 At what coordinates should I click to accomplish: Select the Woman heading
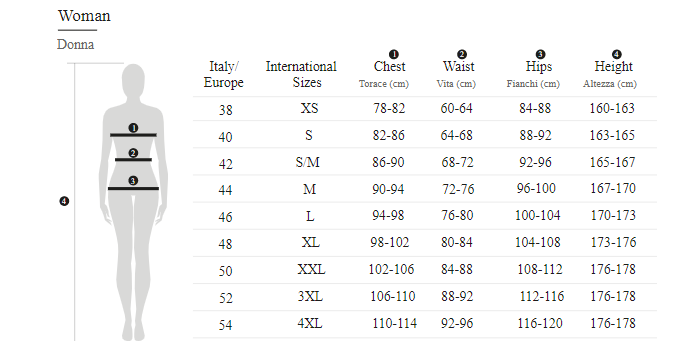tap(84, 16)
